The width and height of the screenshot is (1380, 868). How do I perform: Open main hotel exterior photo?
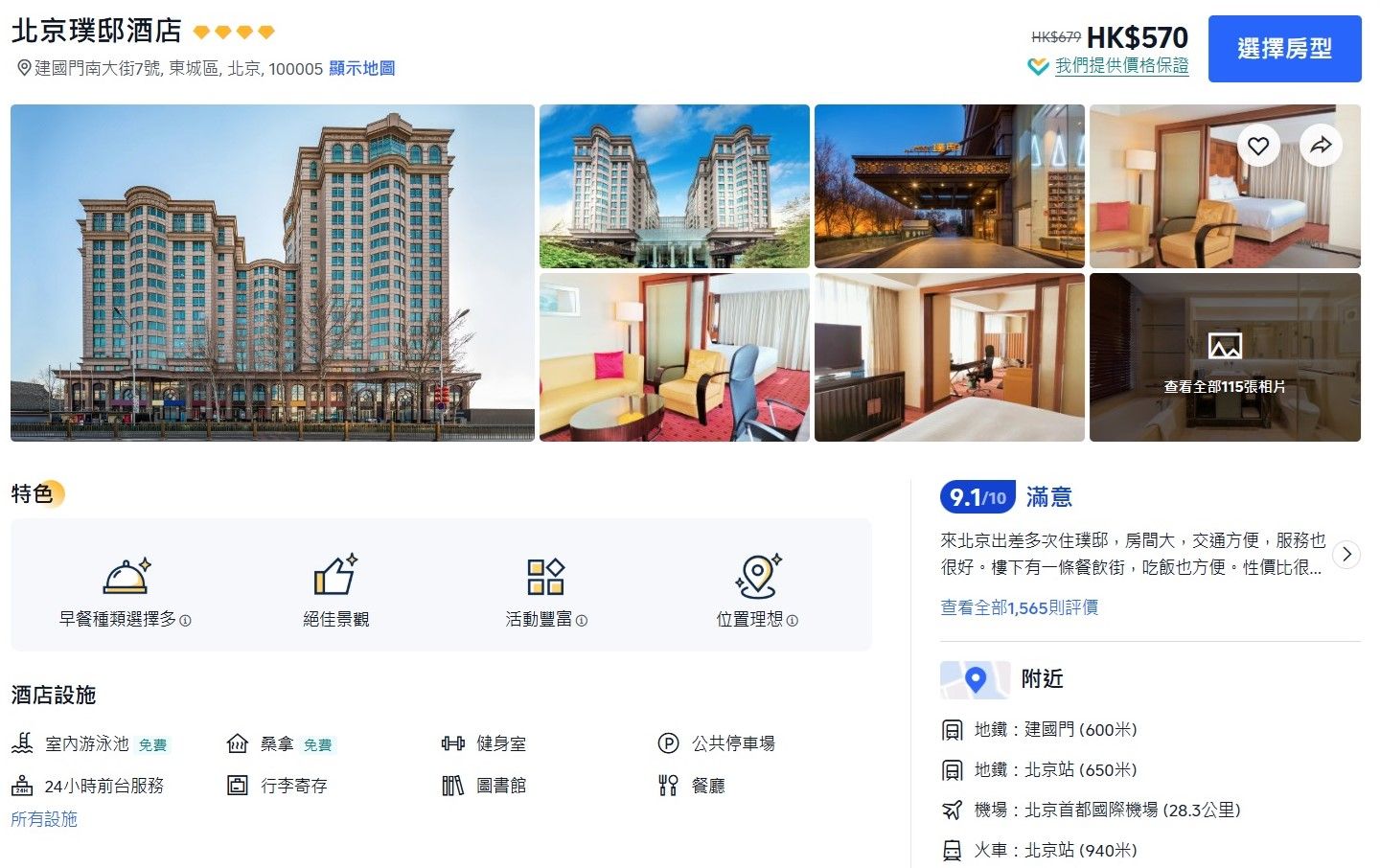tap(272, 273)
